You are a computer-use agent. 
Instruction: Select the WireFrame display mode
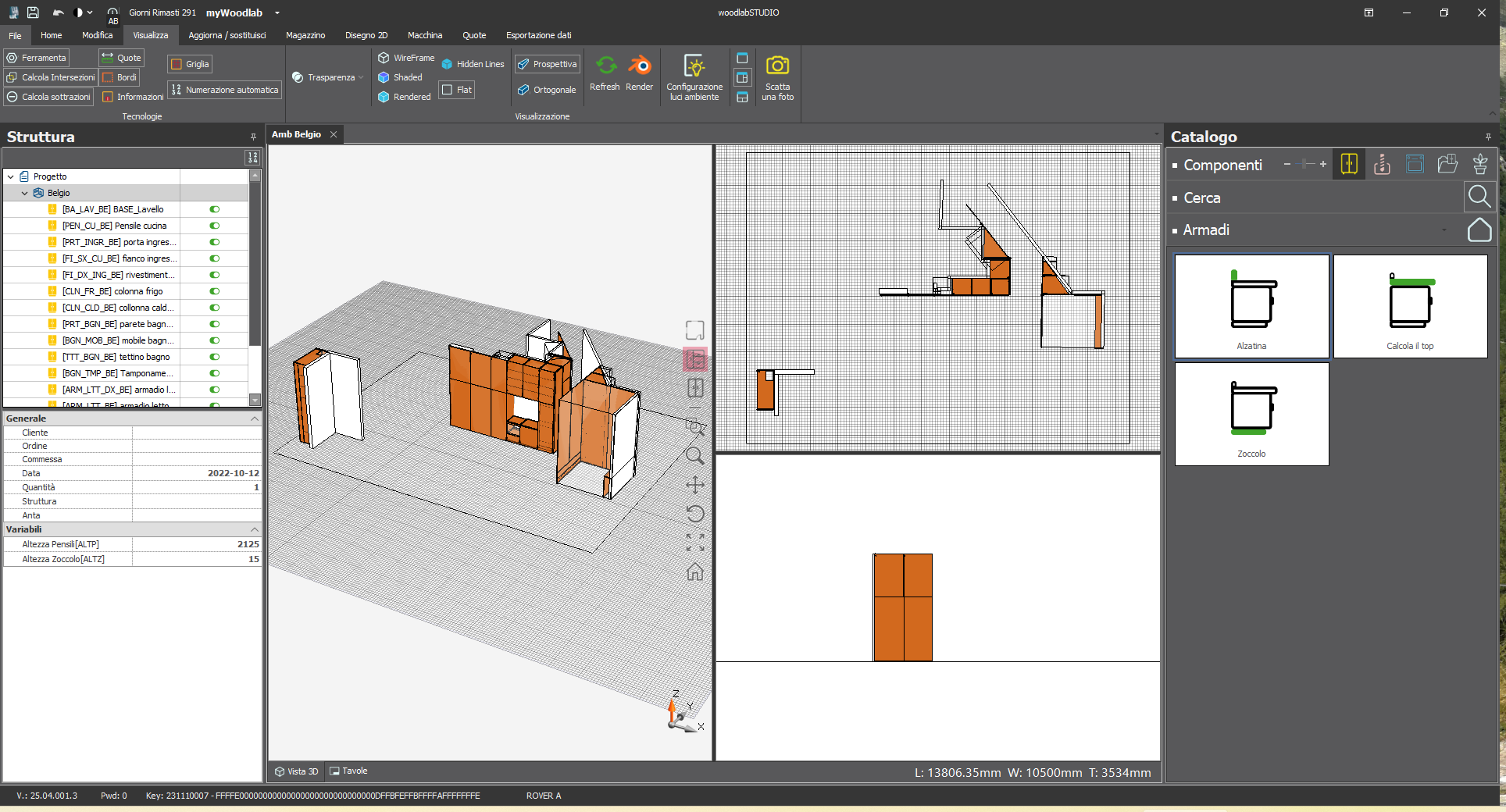coord(405,57)
